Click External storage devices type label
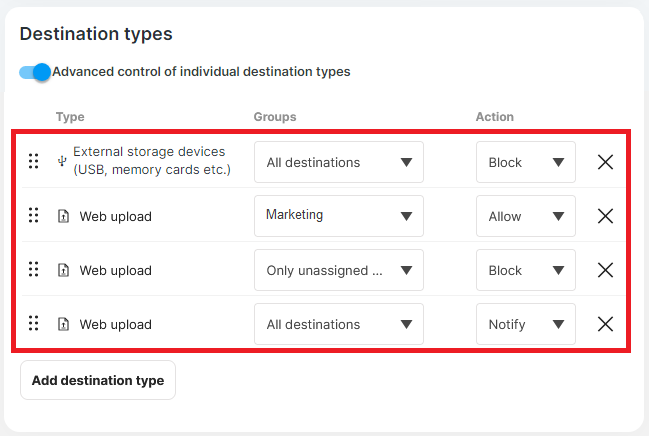 pos(152,161)
